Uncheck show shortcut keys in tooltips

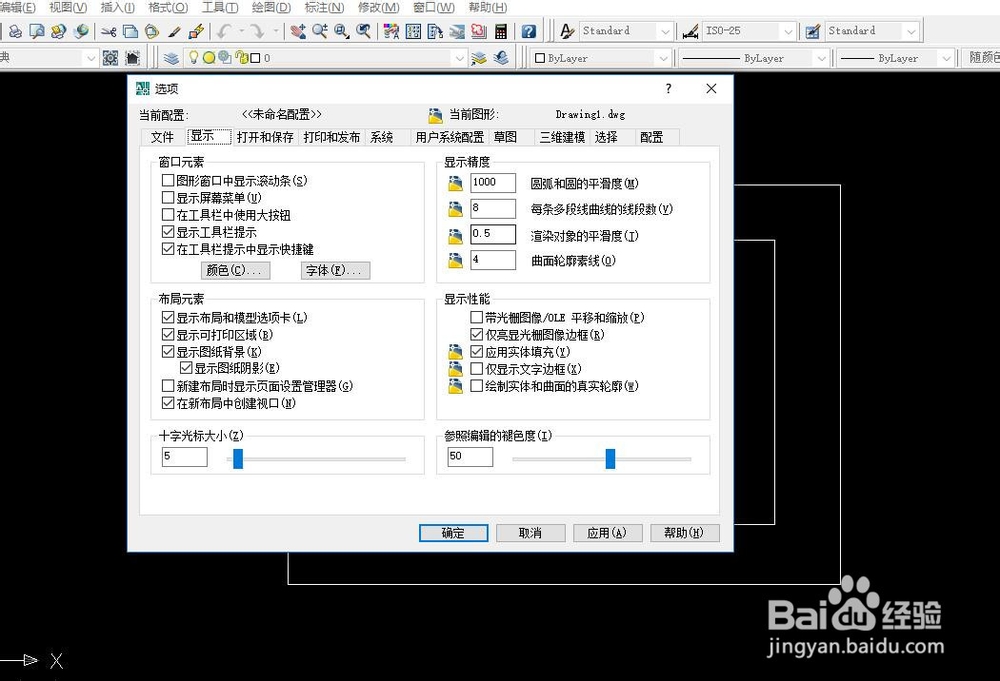[x=168, y=249]
